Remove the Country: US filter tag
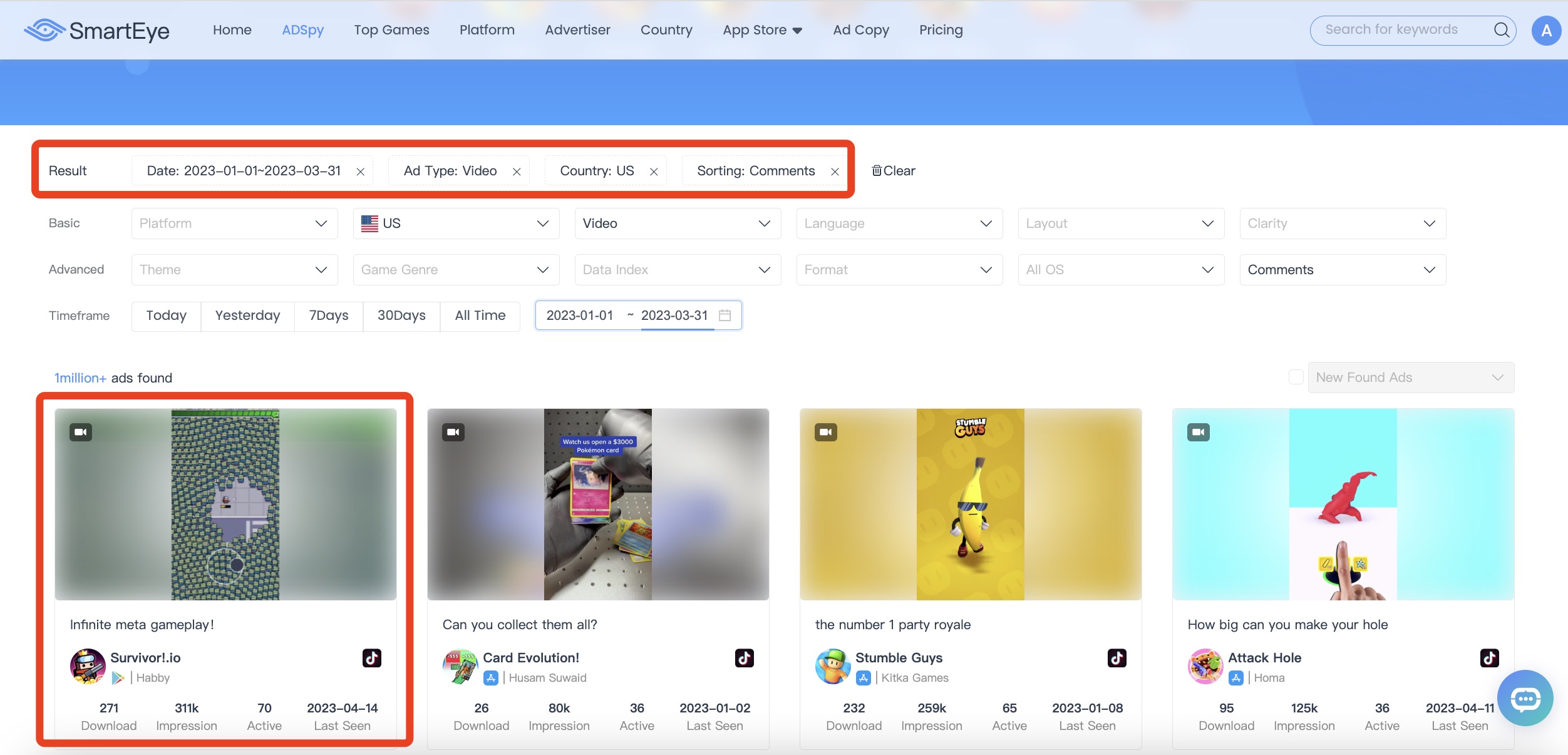The width and height of the screenshot is (1568, 755). click(654, 172)
